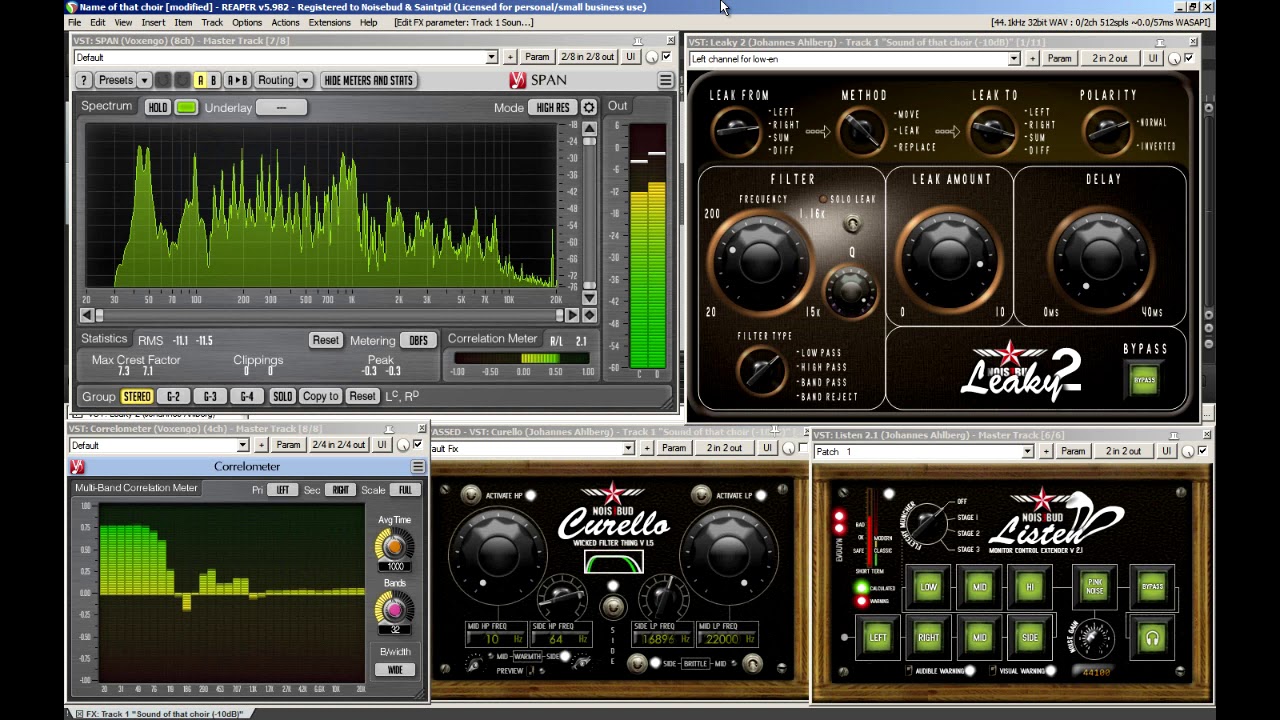Click SPAN redo arrow button
1280x720 pixels.
(x=182, y=80)
